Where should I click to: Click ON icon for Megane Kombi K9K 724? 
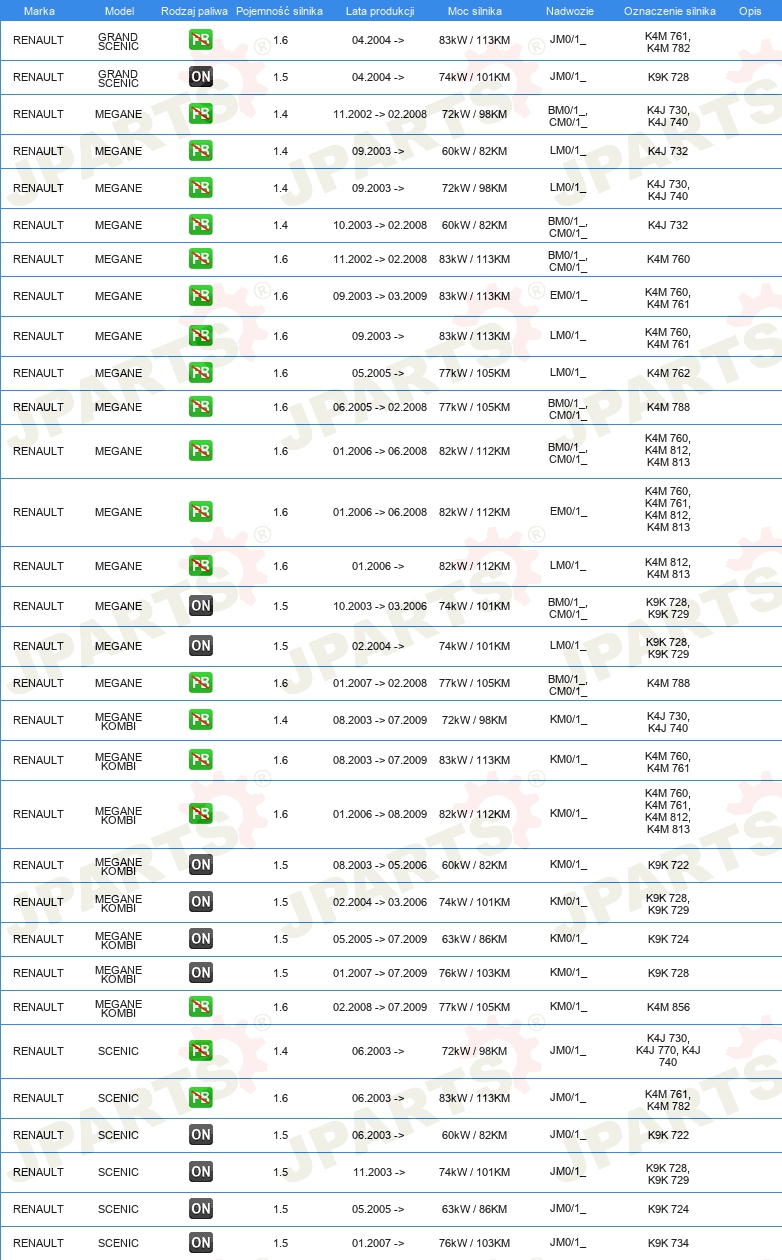[x=200, y=939]
